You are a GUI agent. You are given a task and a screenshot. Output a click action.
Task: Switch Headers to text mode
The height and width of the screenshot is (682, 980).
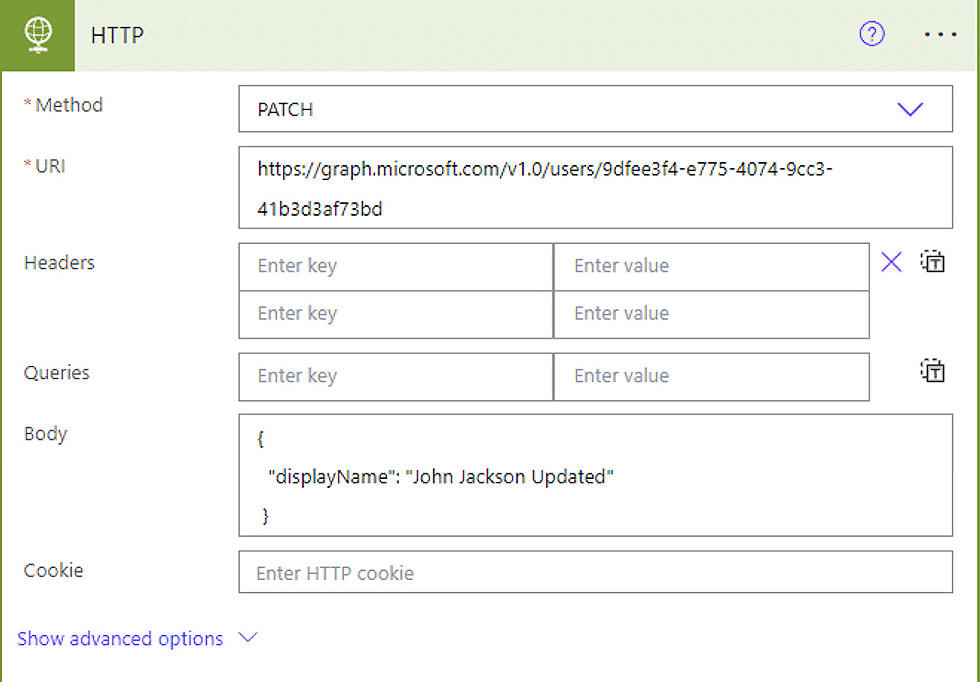pos(932,261)
